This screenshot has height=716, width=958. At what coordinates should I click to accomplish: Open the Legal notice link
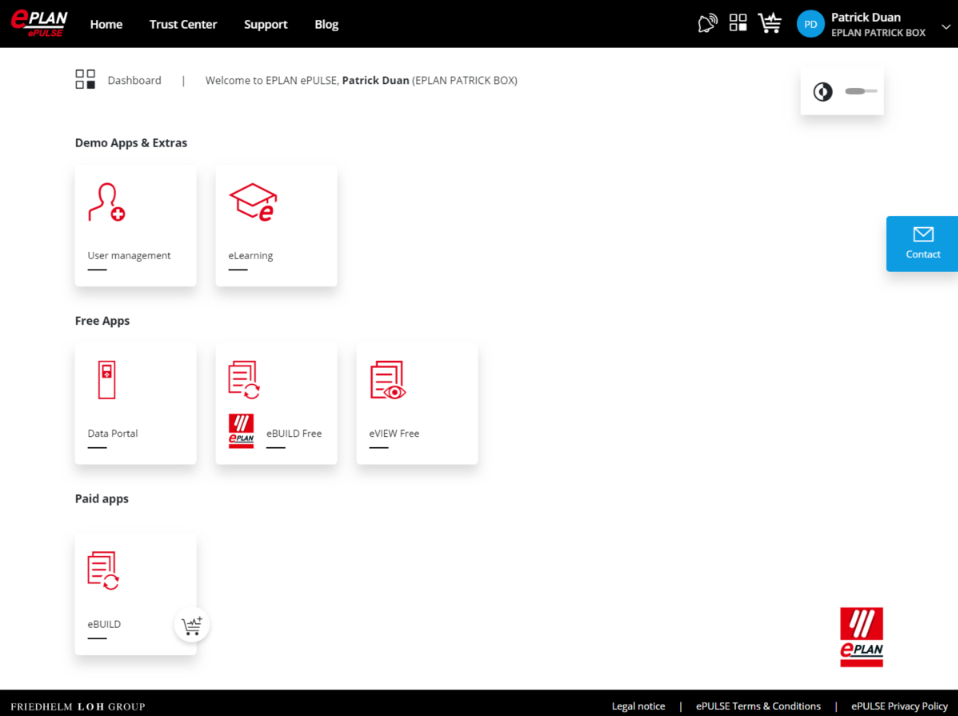[638, 706]
